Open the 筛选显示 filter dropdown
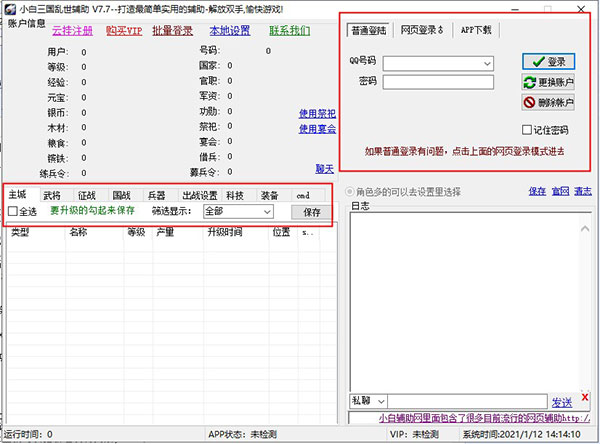 pyautogui.click(x=267, y=212)
